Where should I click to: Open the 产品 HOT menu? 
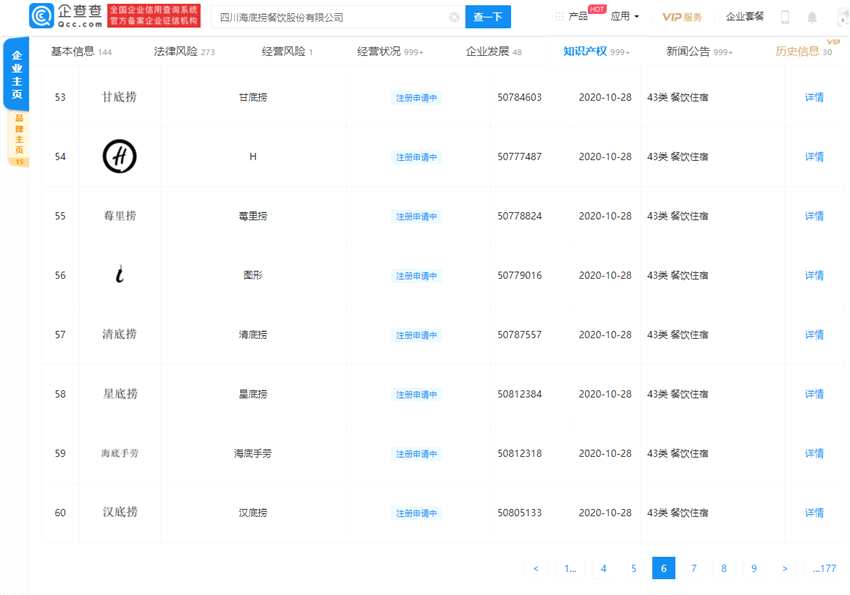[579, 17]
